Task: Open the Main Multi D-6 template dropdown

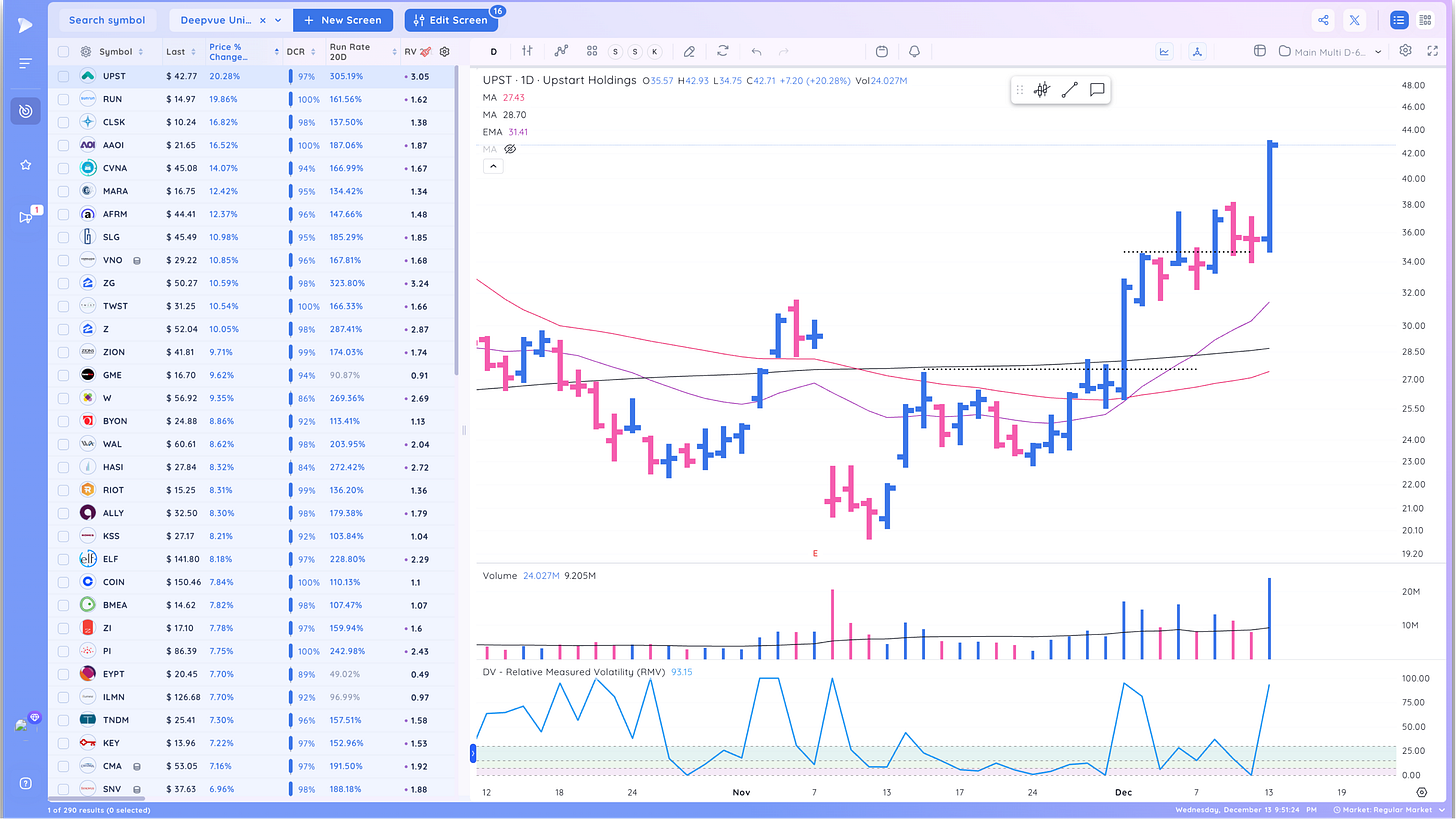Action: pos(1333,51)
